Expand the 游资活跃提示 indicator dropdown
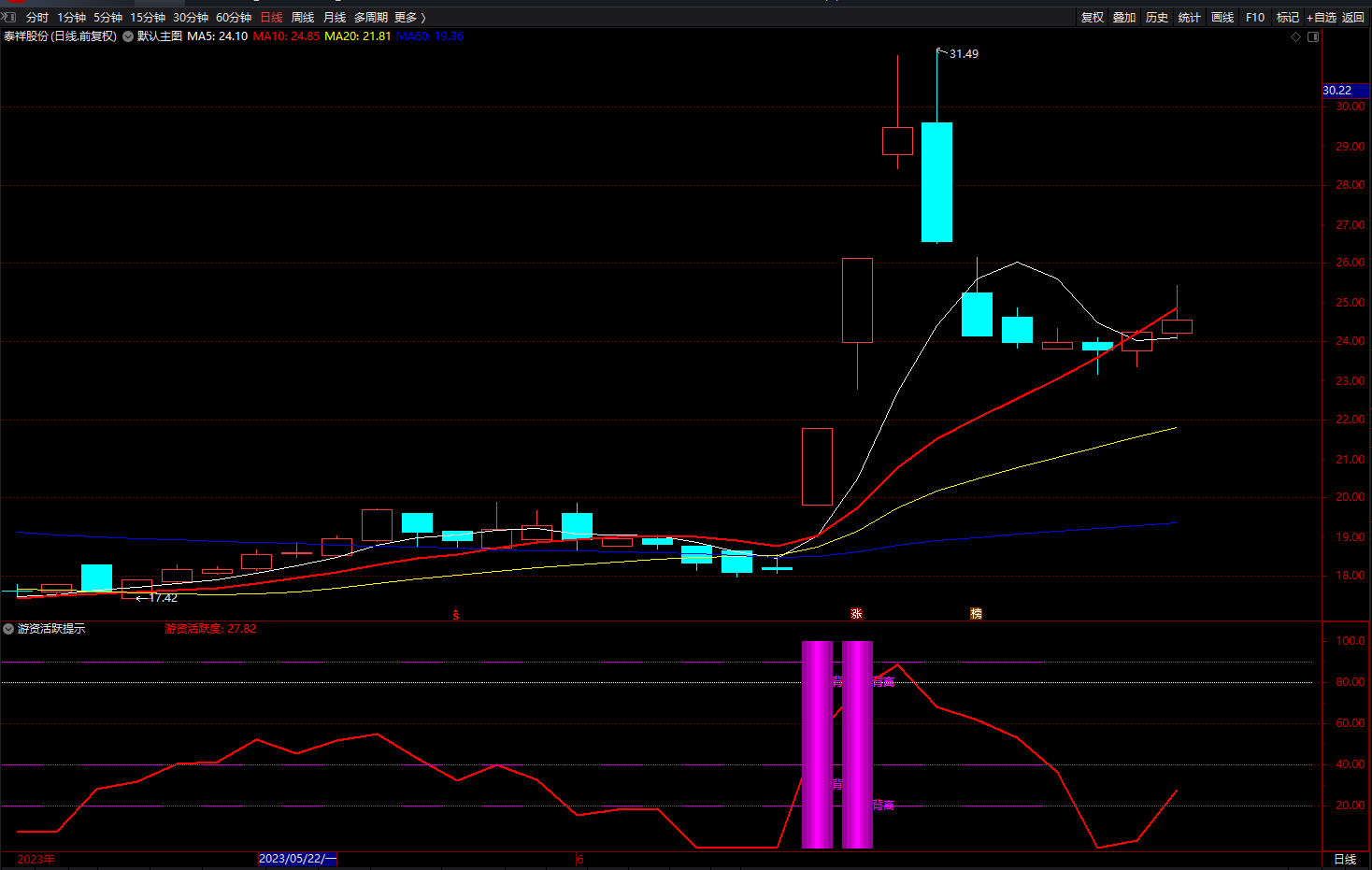The height and width of the screenshot is (870, 1372). [x=8, y=629]
